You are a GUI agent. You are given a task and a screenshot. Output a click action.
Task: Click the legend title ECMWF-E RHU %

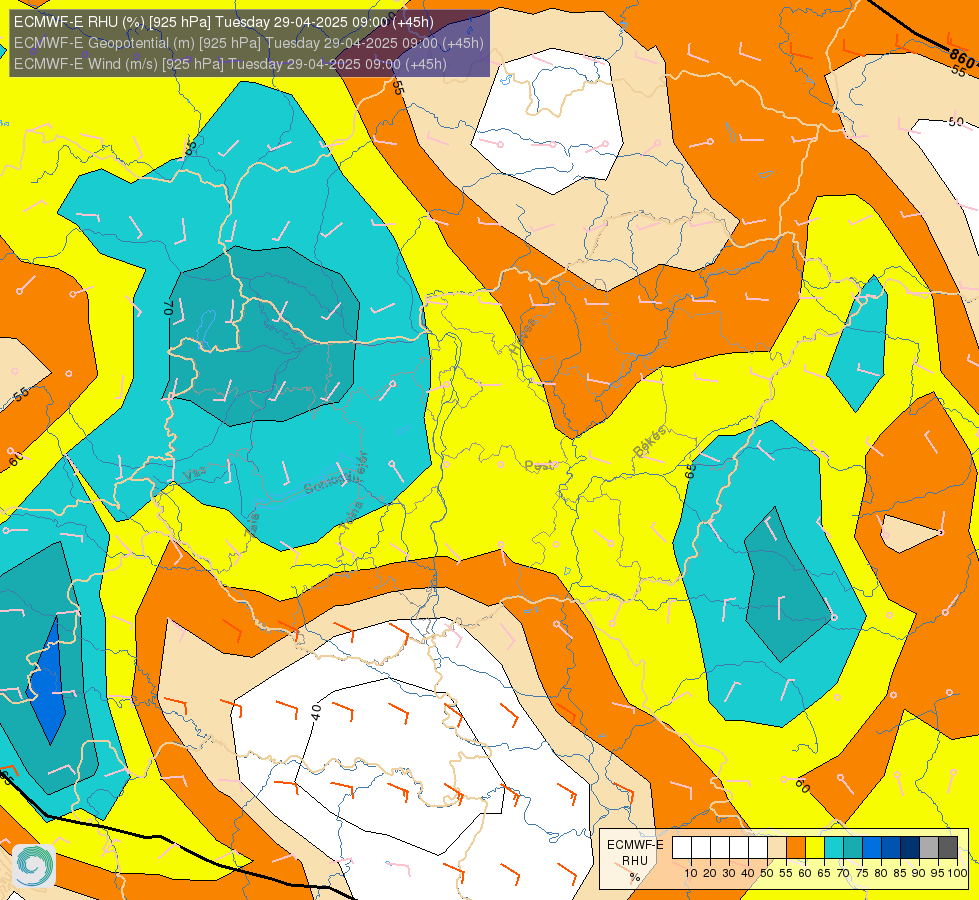636,861
